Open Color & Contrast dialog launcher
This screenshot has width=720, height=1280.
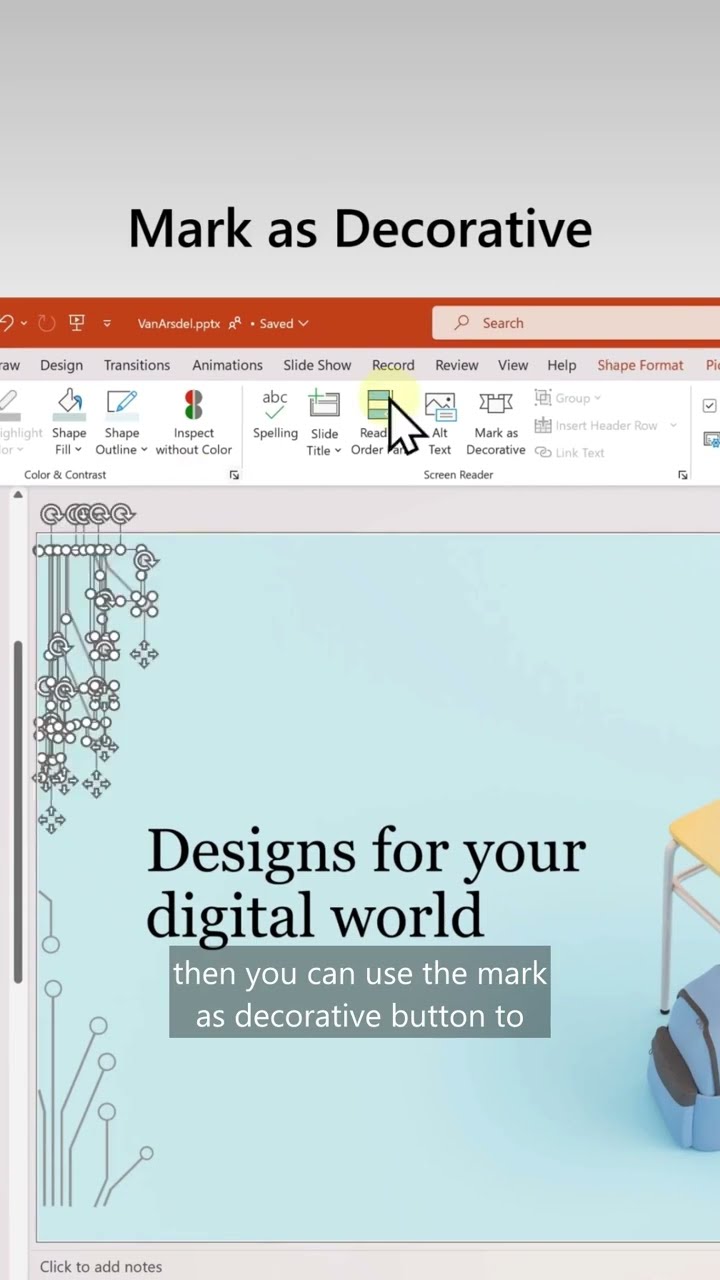[234, 475]
